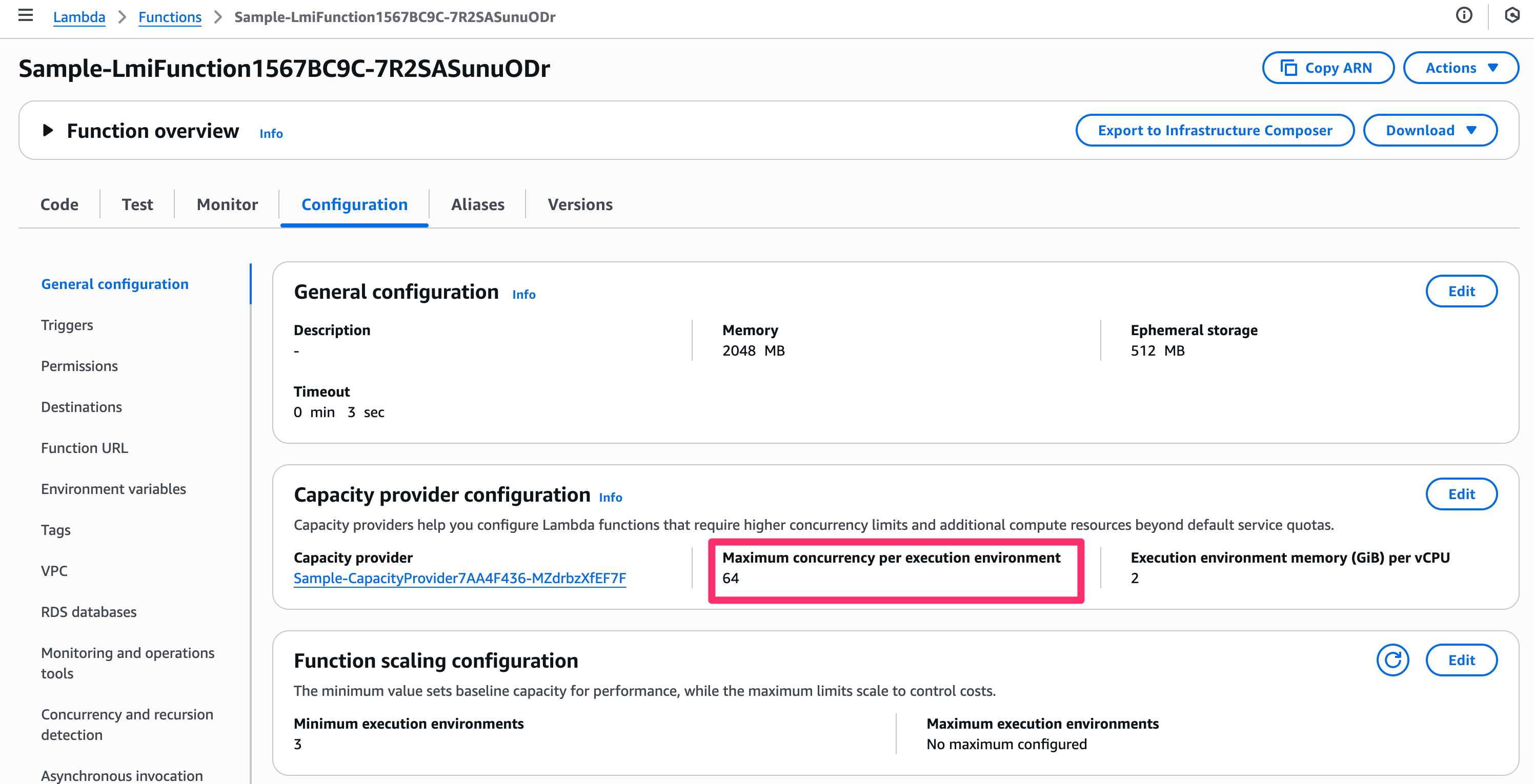Open the Sample-CapacityProvider link
The height and width of the screenshot is (784, 1534).
click(460, 579)
